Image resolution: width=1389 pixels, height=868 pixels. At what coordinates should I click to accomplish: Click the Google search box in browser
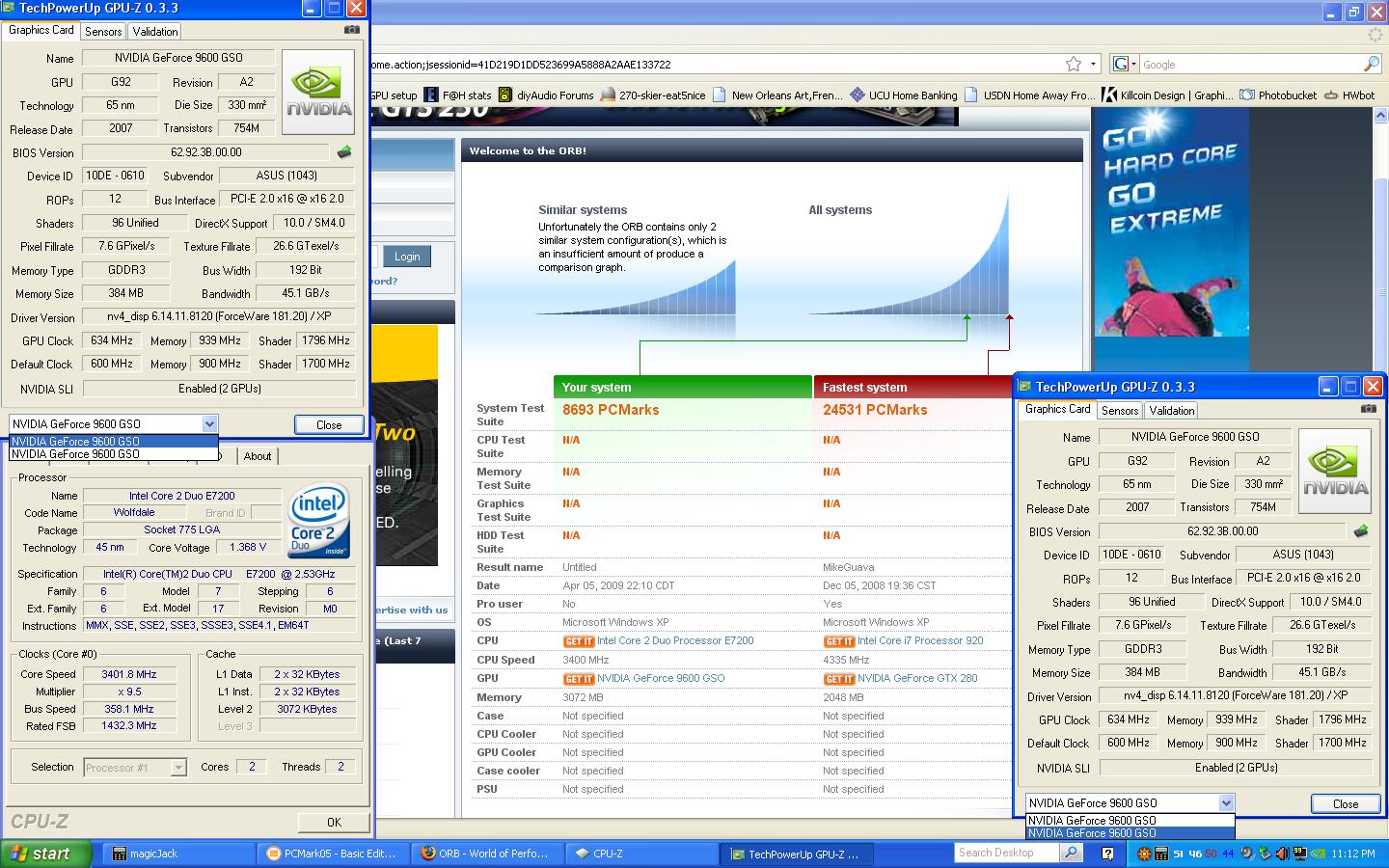pyautogui.click(x=1249, y=65)
